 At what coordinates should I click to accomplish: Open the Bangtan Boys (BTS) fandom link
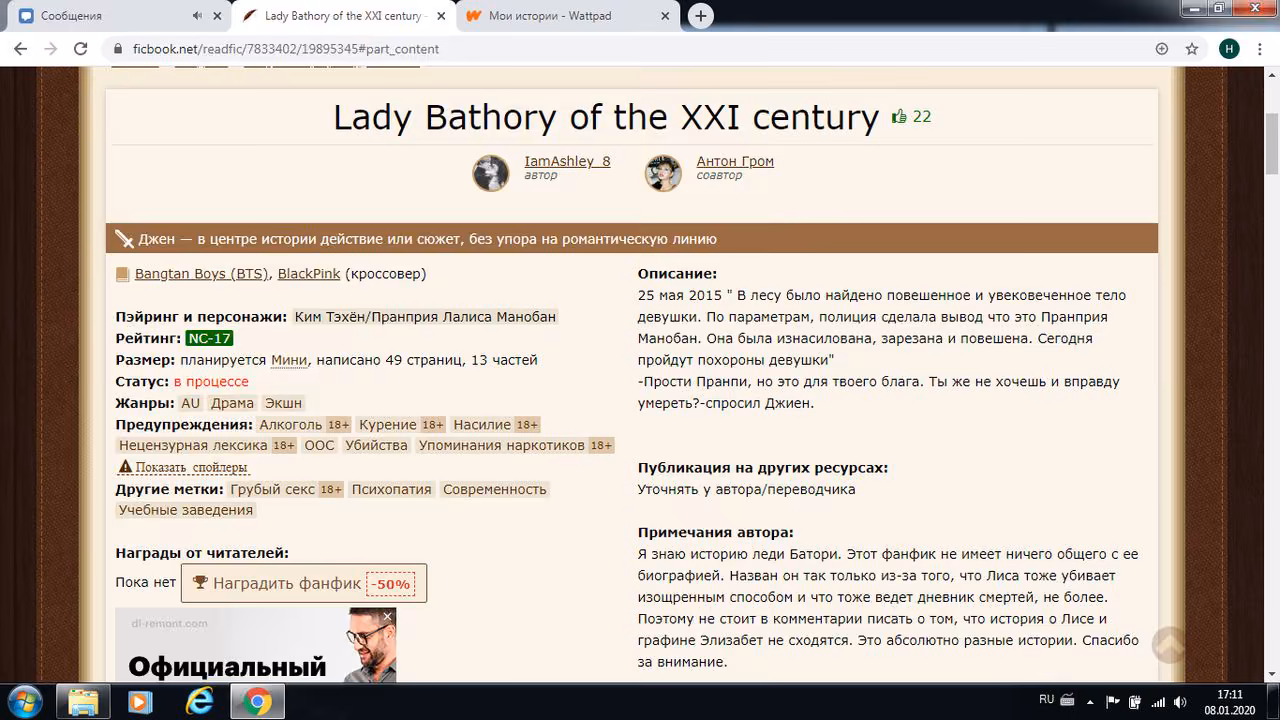(x=202, y=274)
